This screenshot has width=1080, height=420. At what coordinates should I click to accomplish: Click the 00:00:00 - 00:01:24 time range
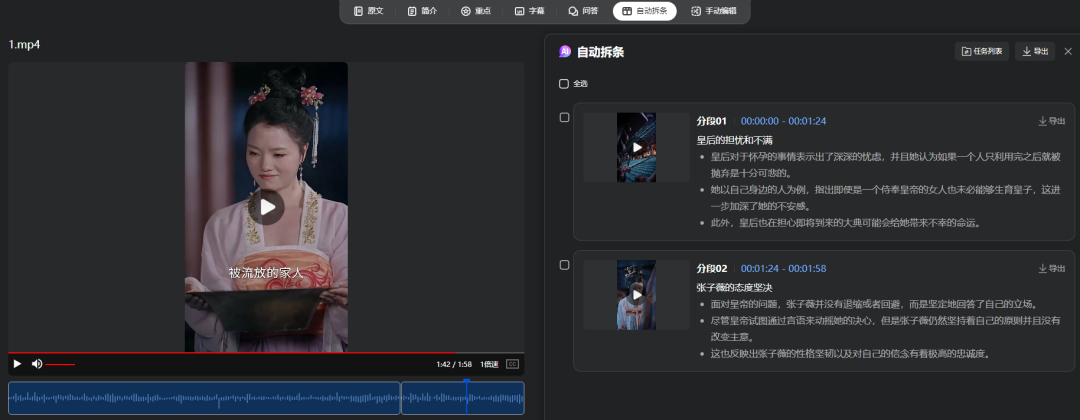point(783,121)
